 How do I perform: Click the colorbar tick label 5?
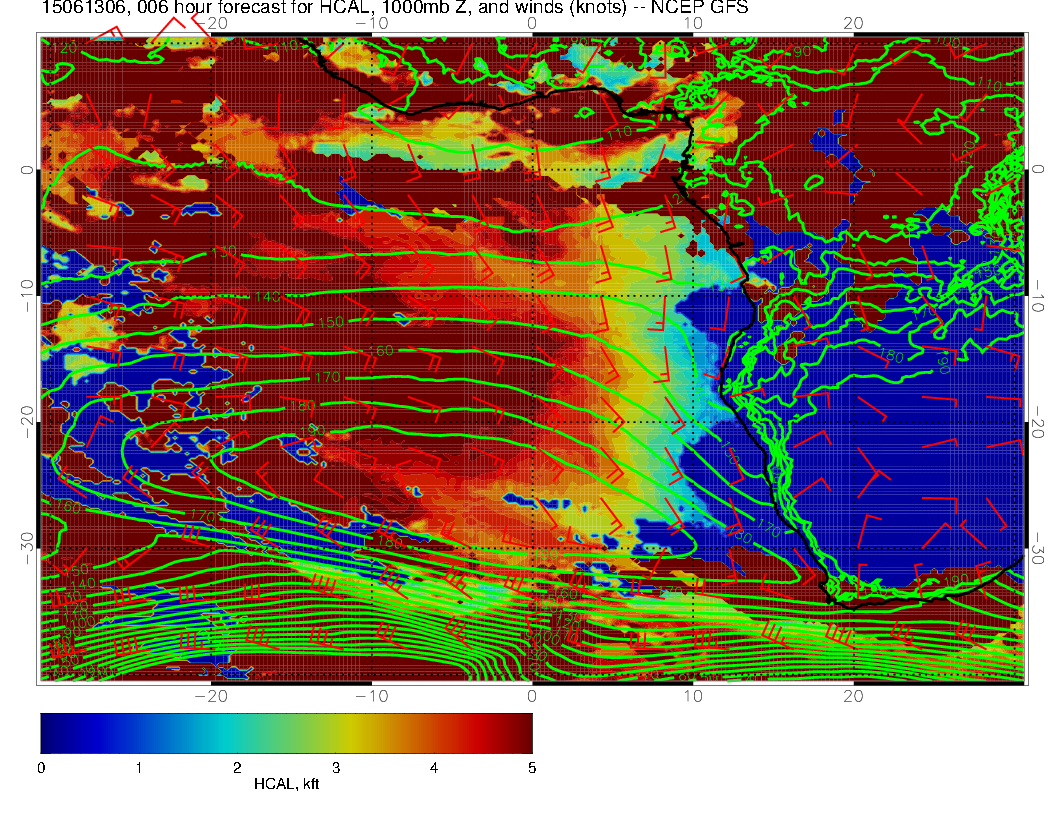[x=532, y=768]
